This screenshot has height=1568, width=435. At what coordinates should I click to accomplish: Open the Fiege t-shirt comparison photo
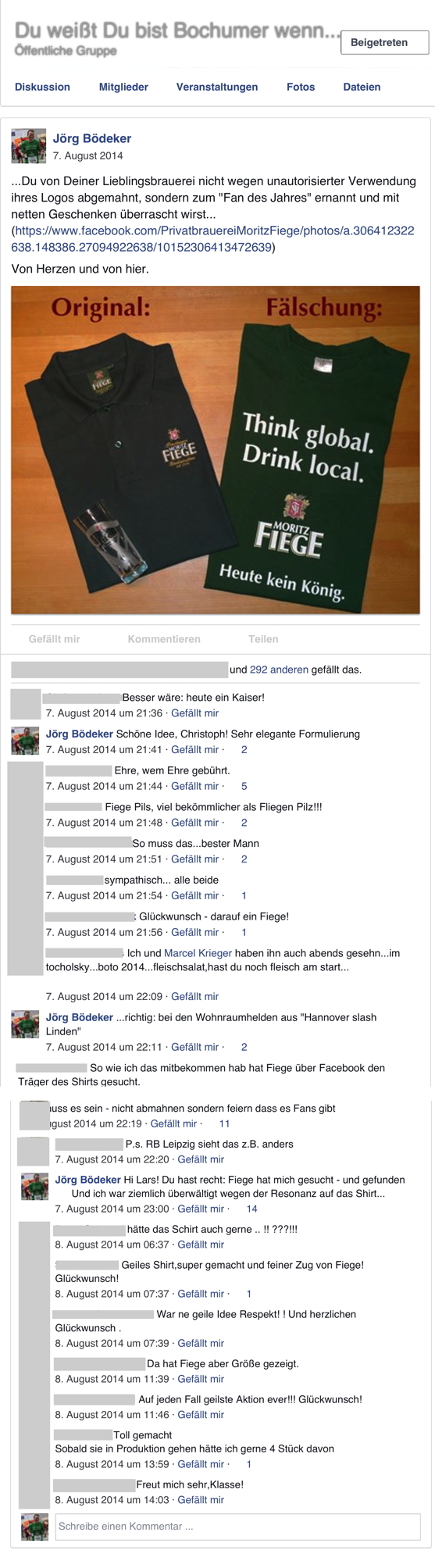pyautogui.click(x=216, y=450)
